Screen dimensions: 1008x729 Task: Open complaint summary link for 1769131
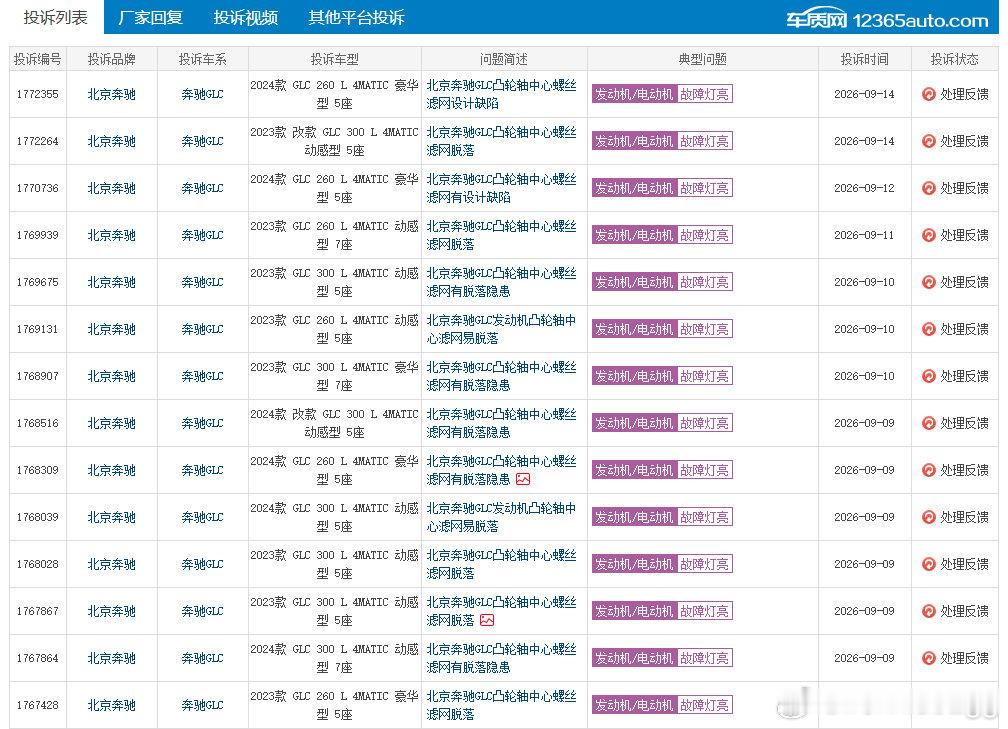pos(501,328)
